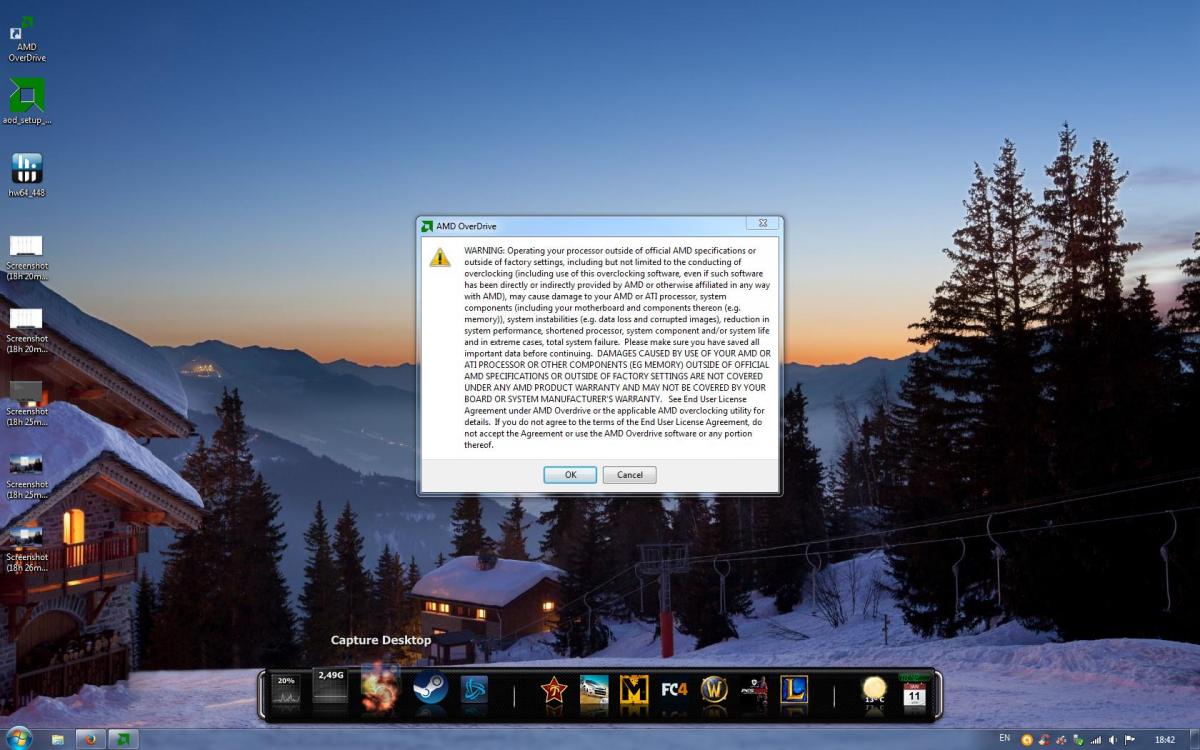The width and height of the screenshot is (1200, 750).
Task: Launch League of Legends from the dock
Action: coord(794,691)
